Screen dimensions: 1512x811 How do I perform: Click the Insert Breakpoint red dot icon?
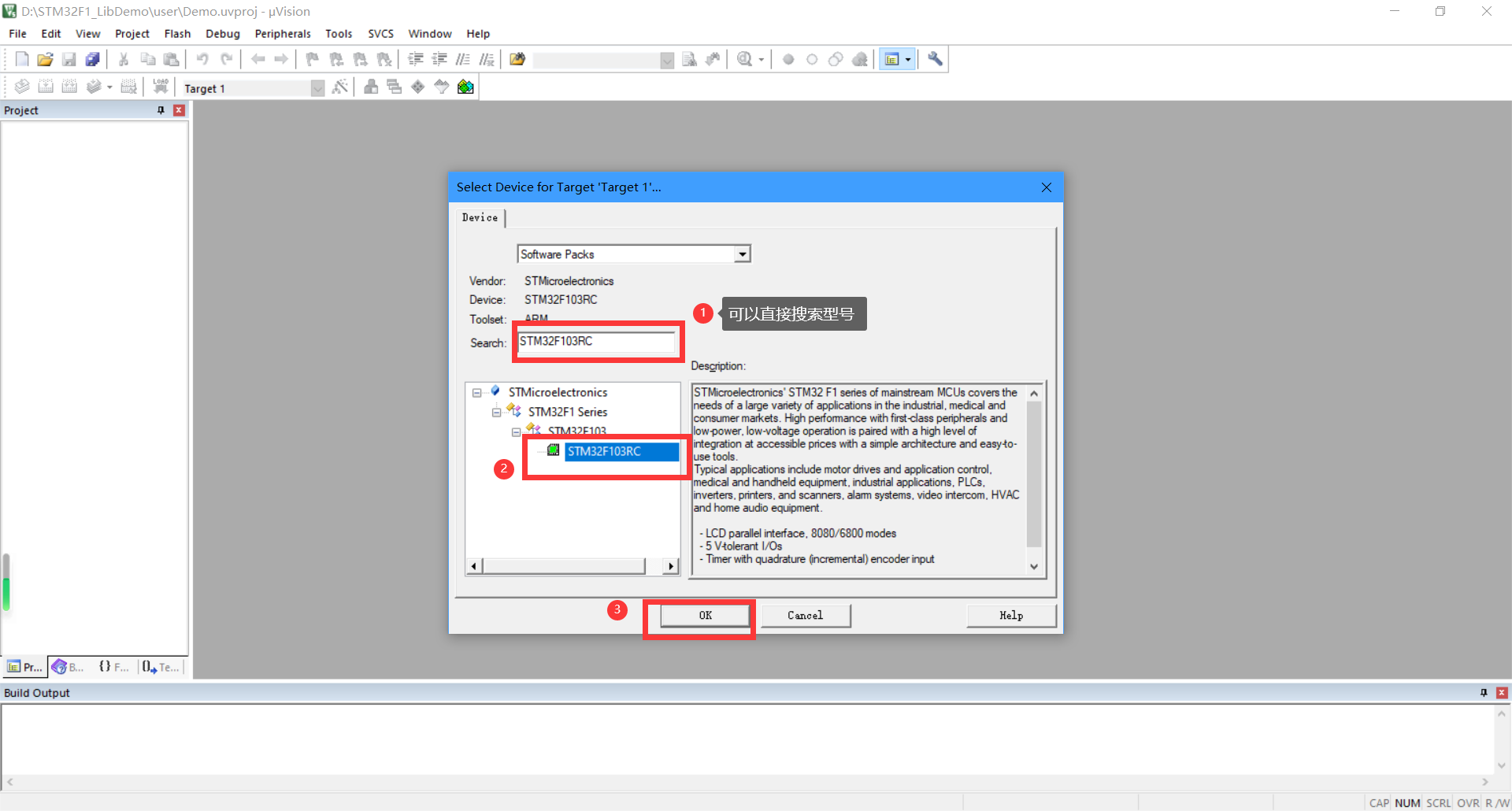788,59
